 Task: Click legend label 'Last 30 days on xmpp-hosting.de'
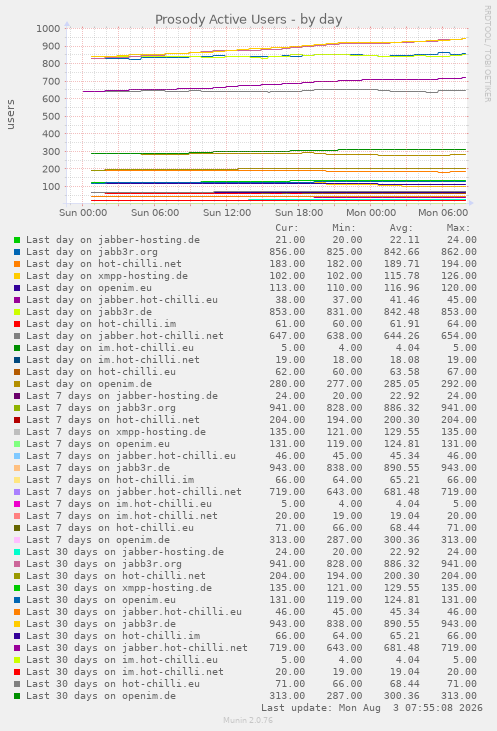[x=119, y=588]
